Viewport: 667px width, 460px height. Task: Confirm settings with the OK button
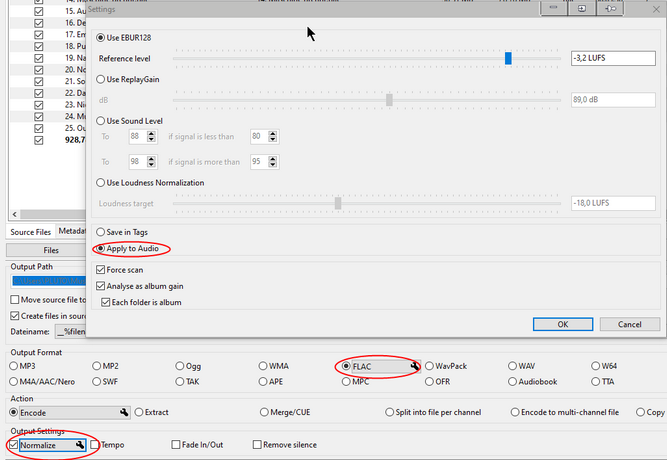coord(563,324)
